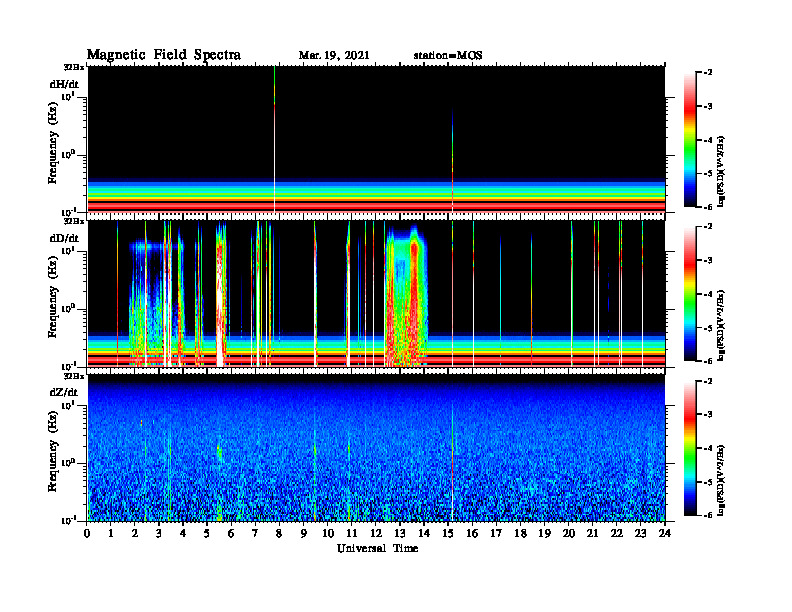Select the "dD/dt" panel label

64,238
